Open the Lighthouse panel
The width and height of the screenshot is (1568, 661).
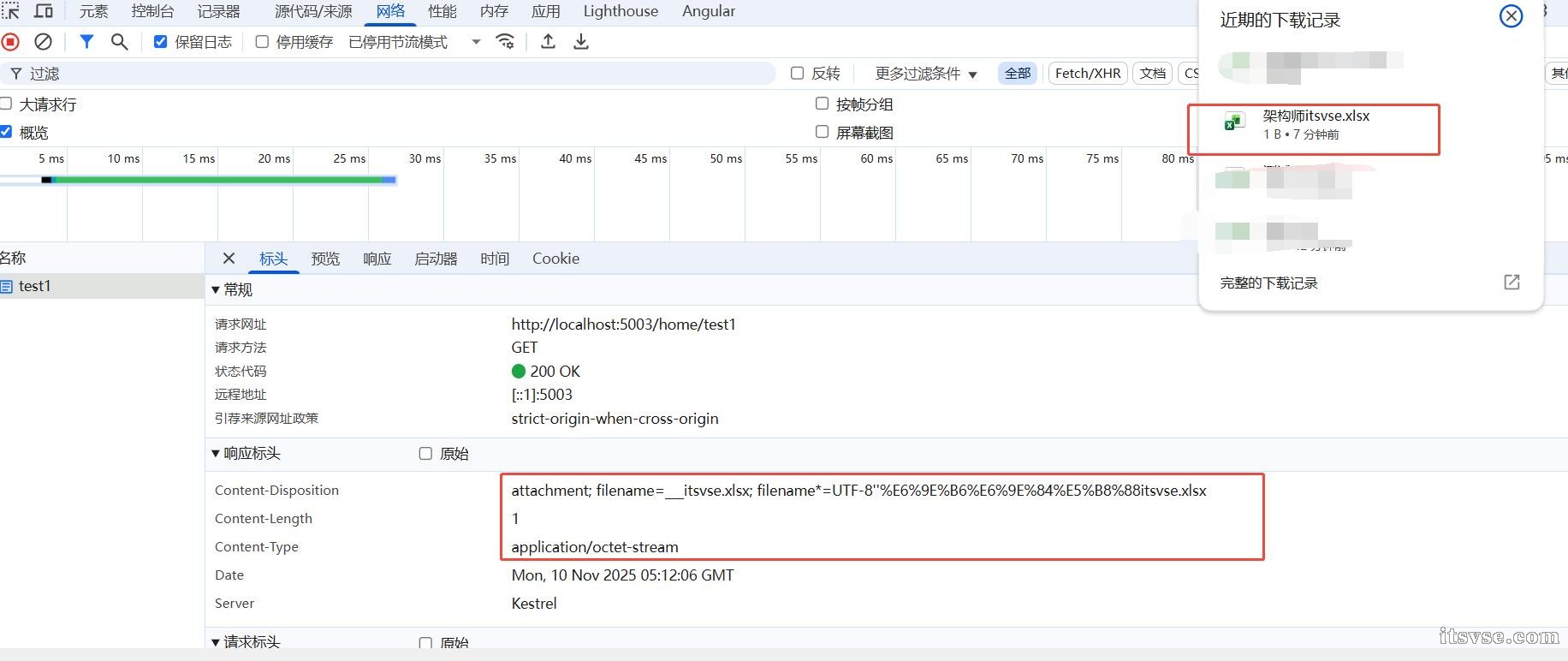click(x=621, y=11)
